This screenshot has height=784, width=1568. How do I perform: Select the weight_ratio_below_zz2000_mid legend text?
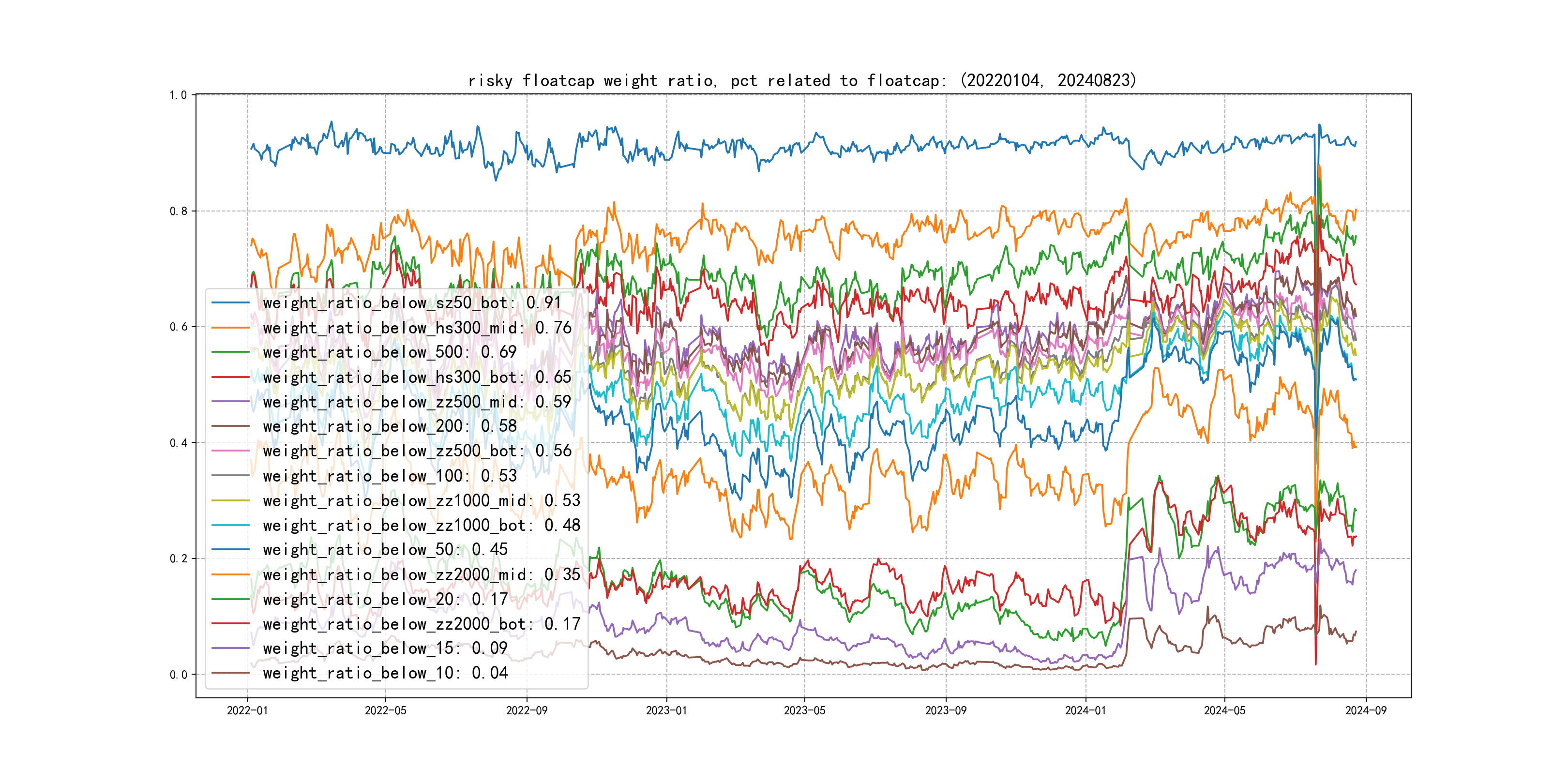(x=421, y=574)
